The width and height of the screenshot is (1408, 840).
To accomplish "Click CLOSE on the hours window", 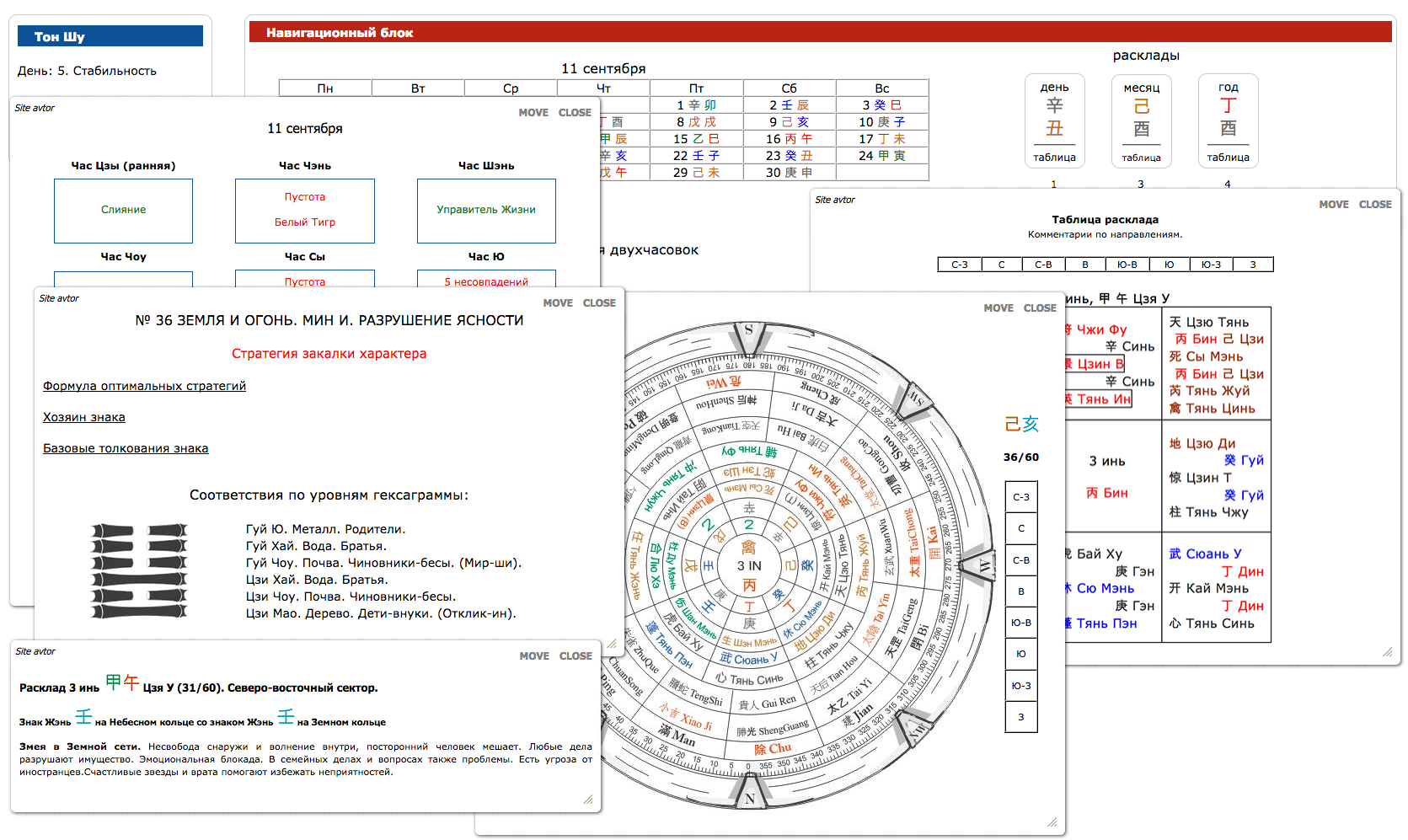I will tap(575, 113).
